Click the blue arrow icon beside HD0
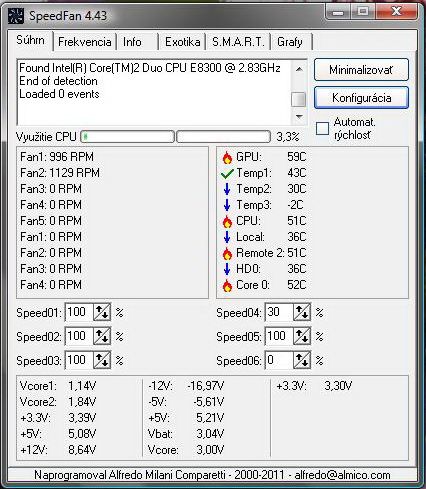426x489 pixels. 227,269
